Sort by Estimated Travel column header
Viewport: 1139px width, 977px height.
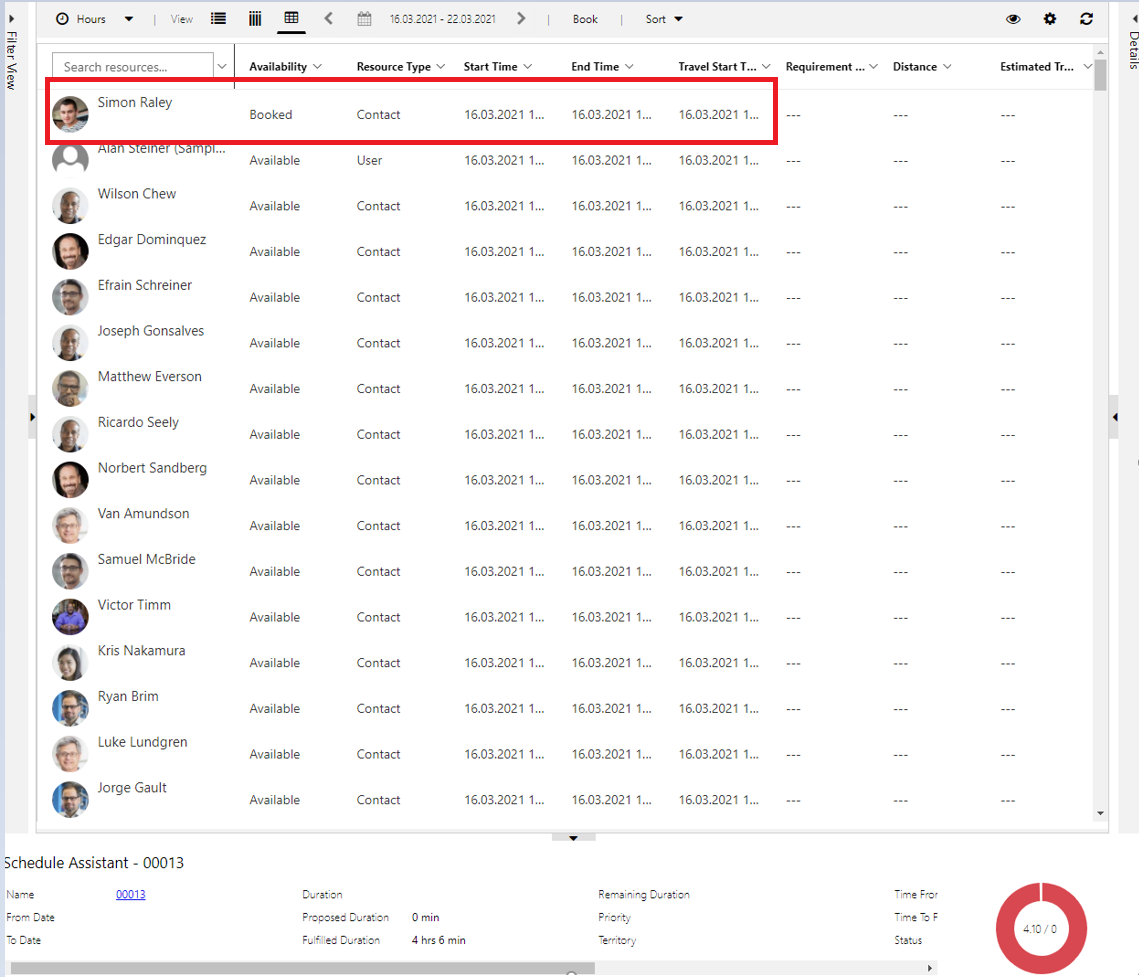pos(1045,67)
